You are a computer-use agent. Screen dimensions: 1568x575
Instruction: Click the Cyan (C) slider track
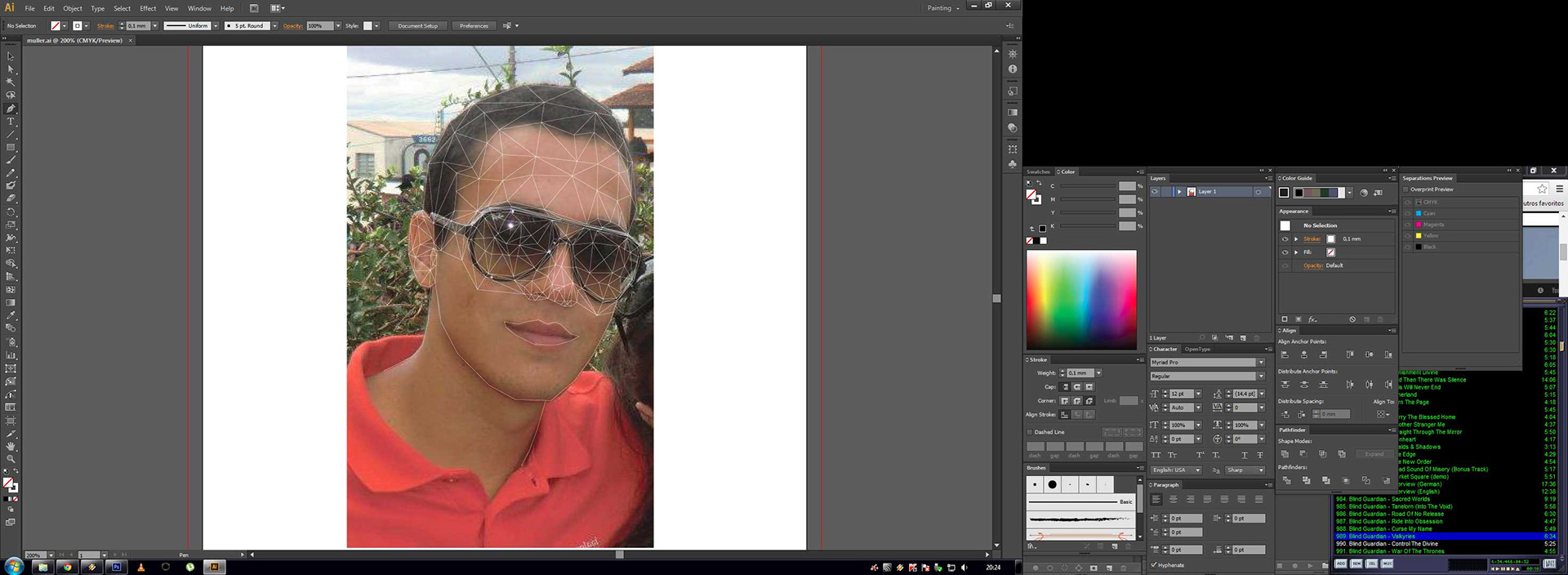[x=1087, y=186]
